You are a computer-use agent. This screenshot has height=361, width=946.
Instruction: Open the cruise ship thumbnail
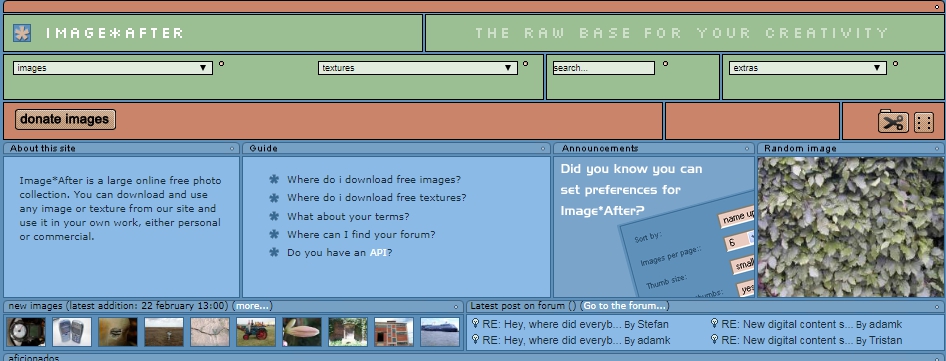click(440, 332)
